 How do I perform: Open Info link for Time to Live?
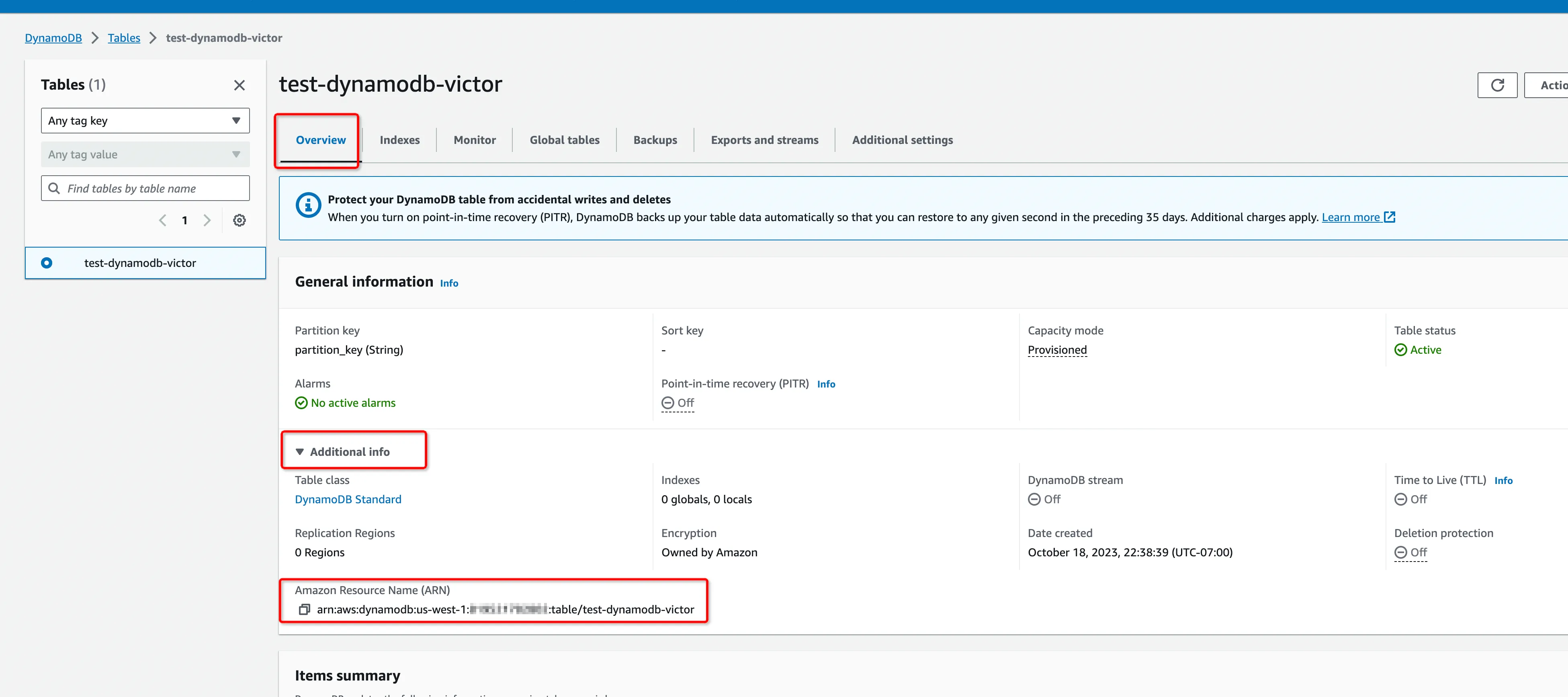pos(1503,480)
